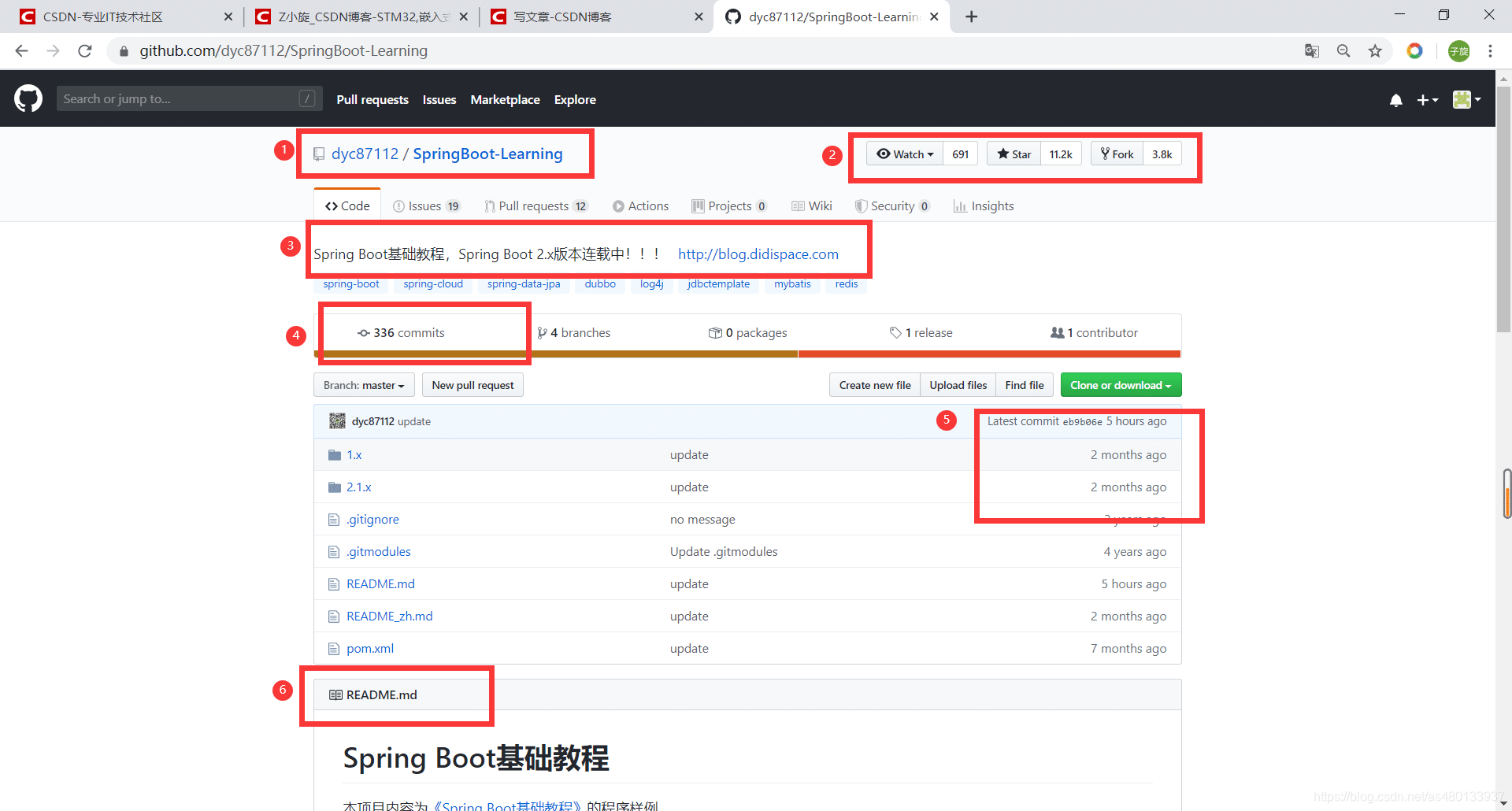Open the notifications bell
This screenshot has width=1512, height=811.
pos(1395,100)
